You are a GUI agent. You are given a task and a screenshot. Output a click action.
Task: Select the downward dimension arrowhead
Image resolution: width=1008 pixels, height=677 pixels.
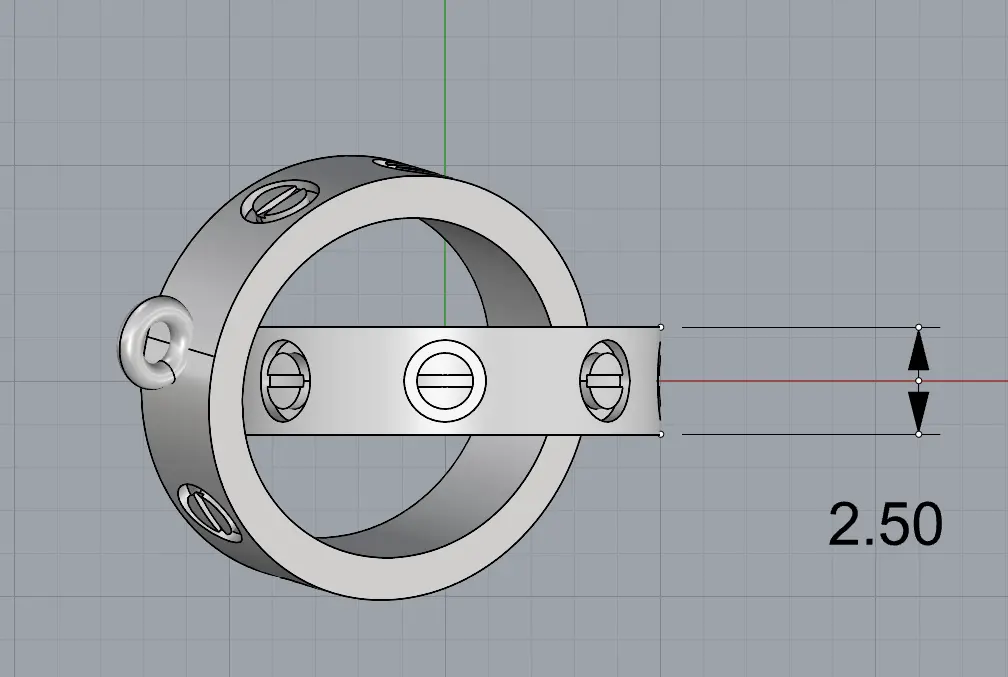918,410
